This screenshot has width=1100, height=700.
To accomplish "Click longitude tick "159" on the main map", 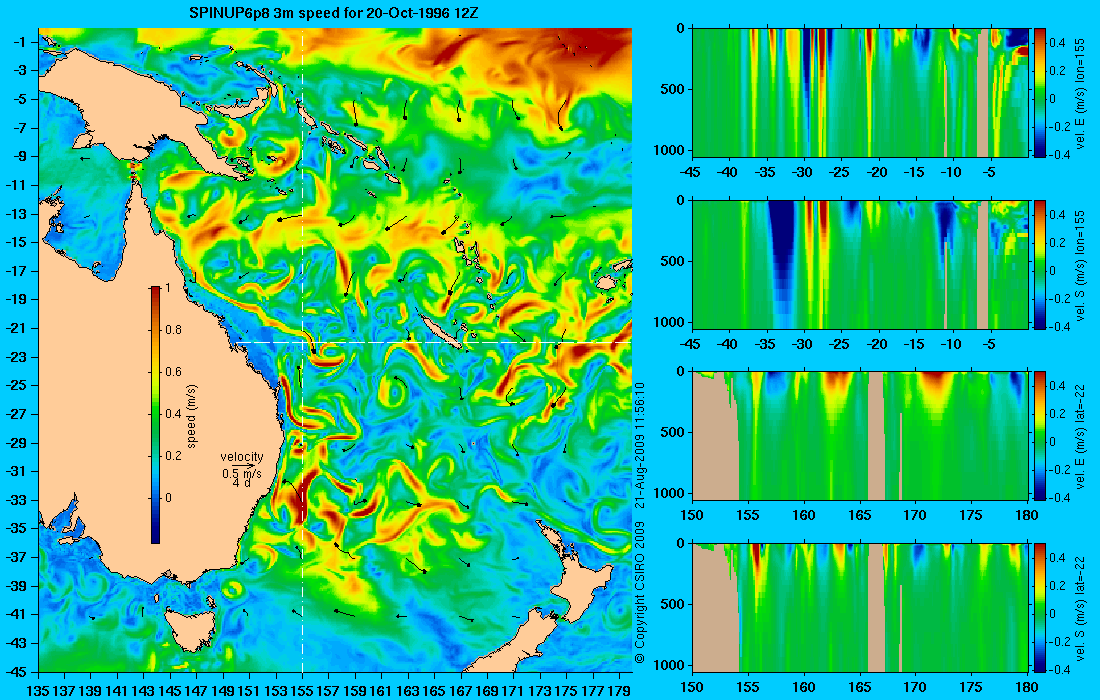I will [x=355, y=691].
